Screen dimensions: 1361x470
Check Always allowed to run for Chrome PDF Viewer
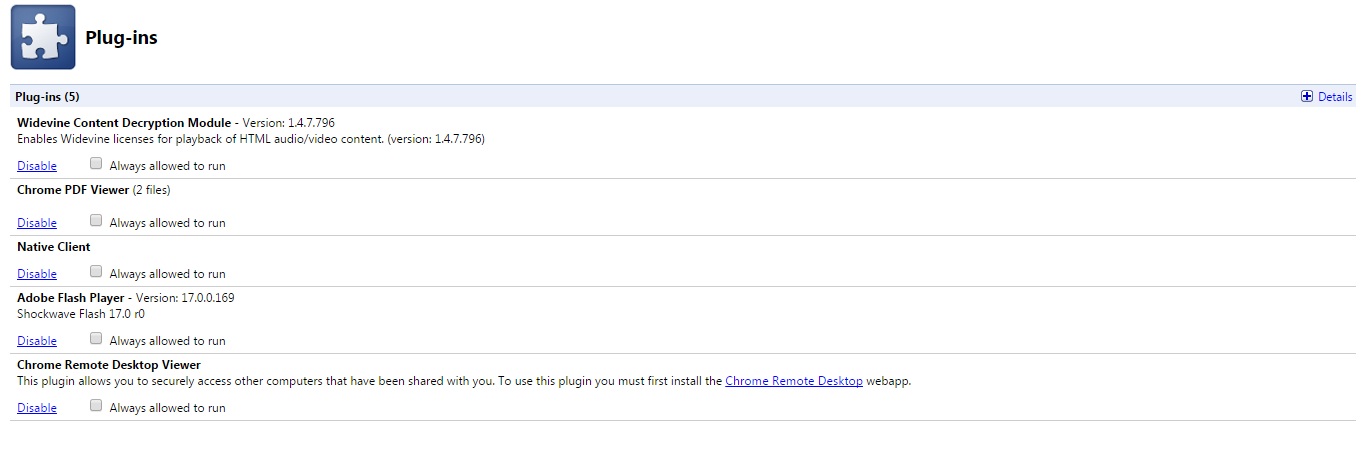click(x=96, y=221)
